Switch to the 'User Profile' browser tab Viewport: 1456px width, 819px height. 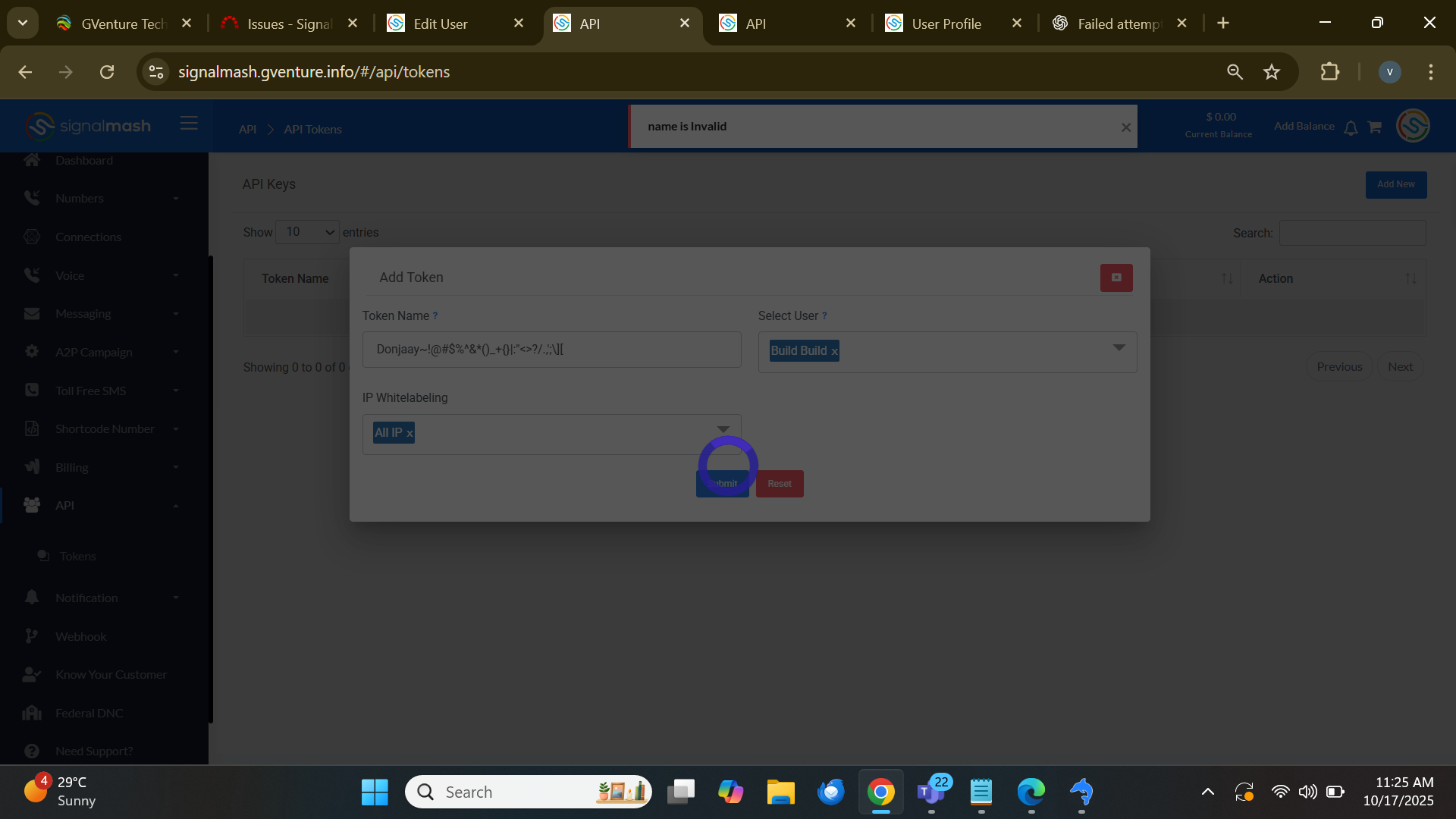[946, 24]
